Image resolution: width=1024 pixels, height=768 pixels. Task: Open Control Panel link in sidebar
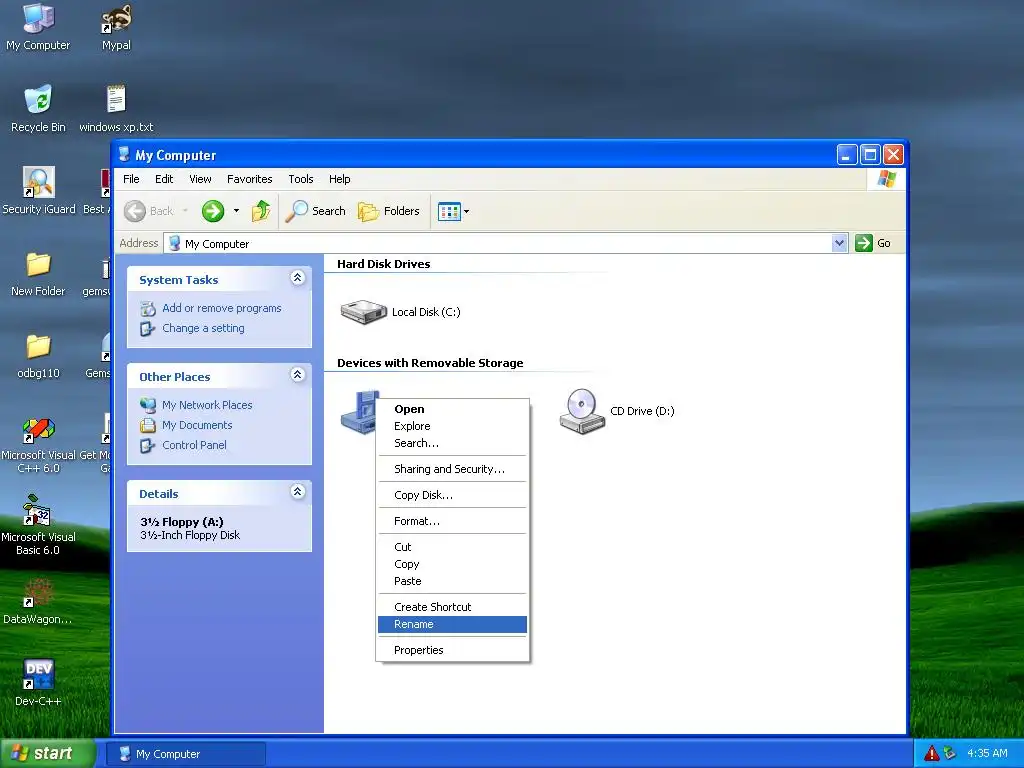[194, 445]
